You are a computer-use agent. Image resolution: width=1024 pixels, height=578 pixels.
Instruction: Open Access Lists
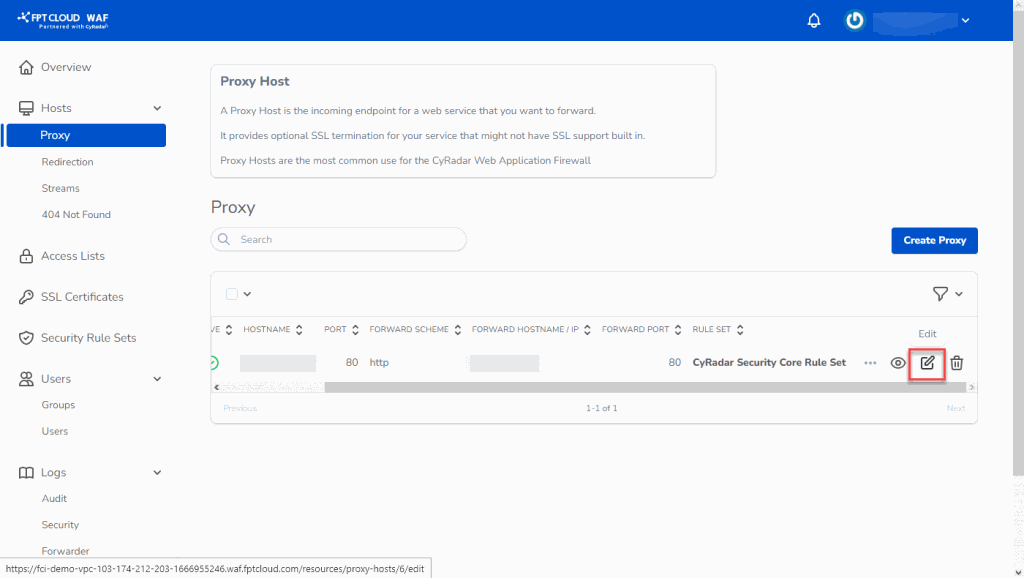72,256
